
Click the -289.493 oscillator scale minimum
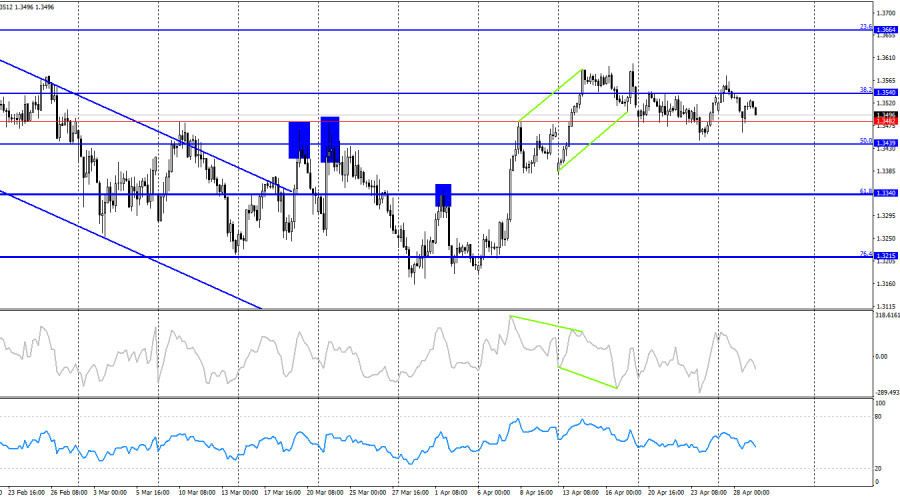[x=887, y=393]
